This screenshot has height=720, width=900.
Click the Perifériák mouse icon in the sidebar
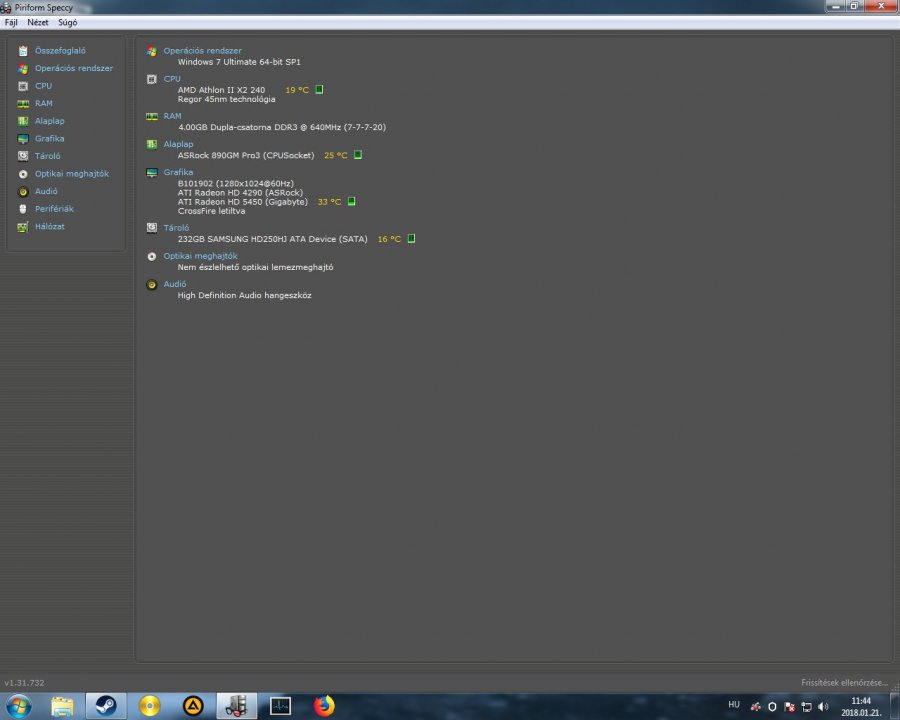click(23, 209)
